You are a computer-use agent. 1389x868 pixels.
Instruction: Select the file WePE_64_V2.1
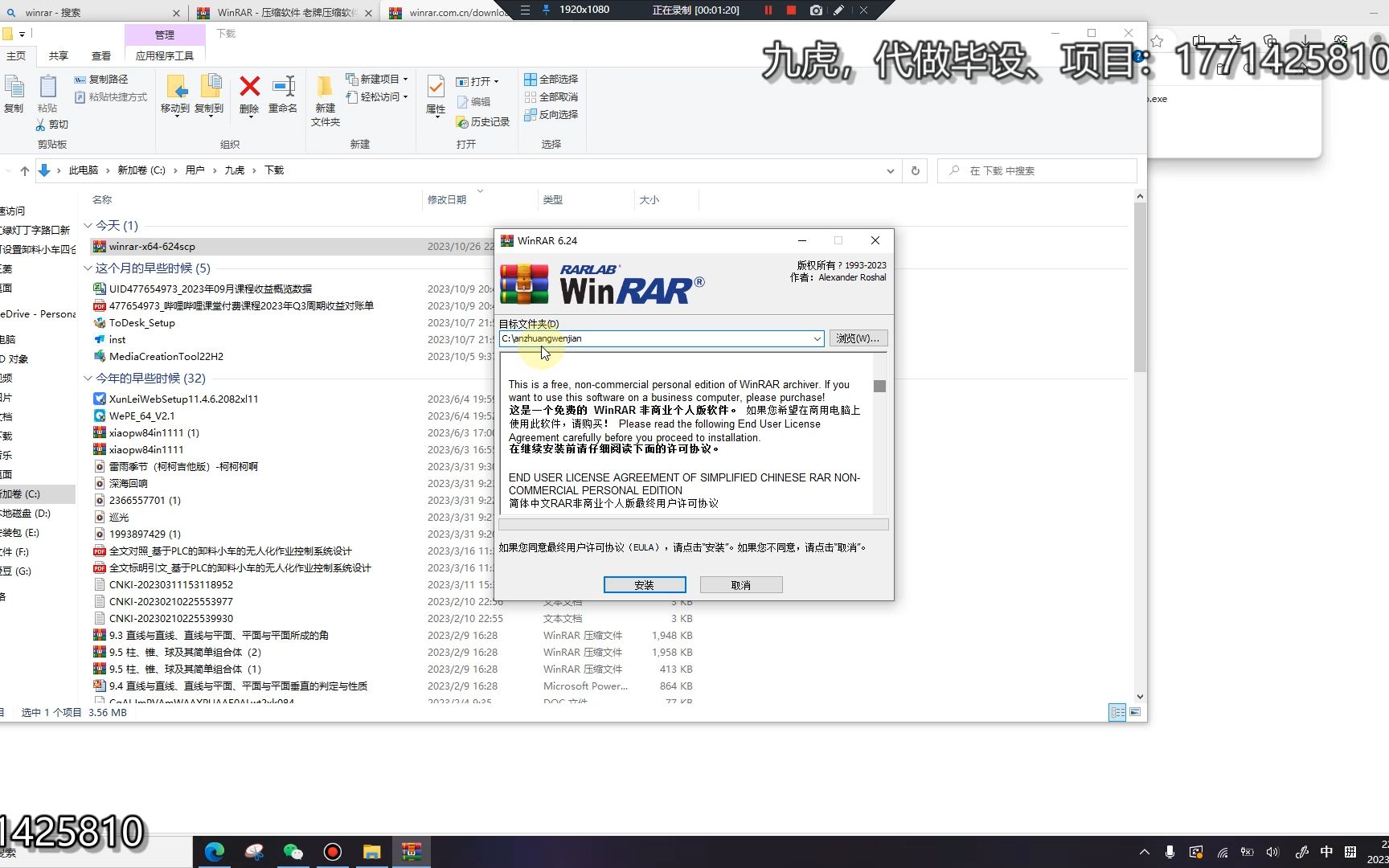click(x=142, y=416)
